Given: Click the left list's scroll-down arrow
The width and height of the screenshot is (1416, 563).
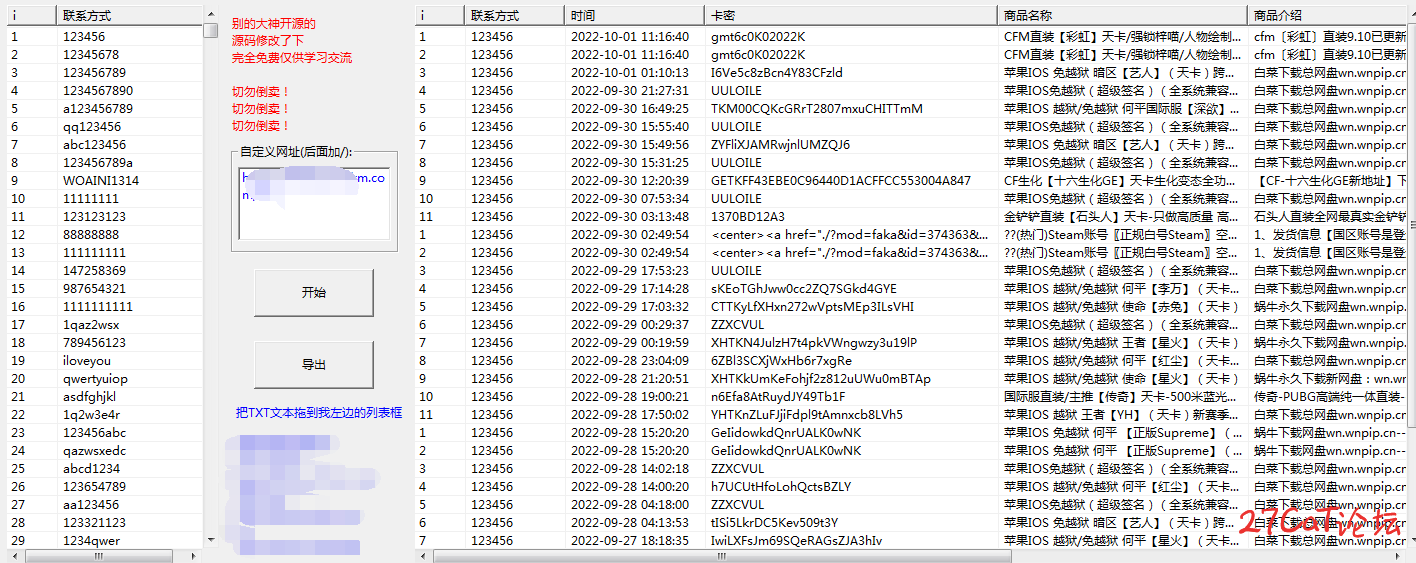Looking at the screenshot, I should (210, 539).
